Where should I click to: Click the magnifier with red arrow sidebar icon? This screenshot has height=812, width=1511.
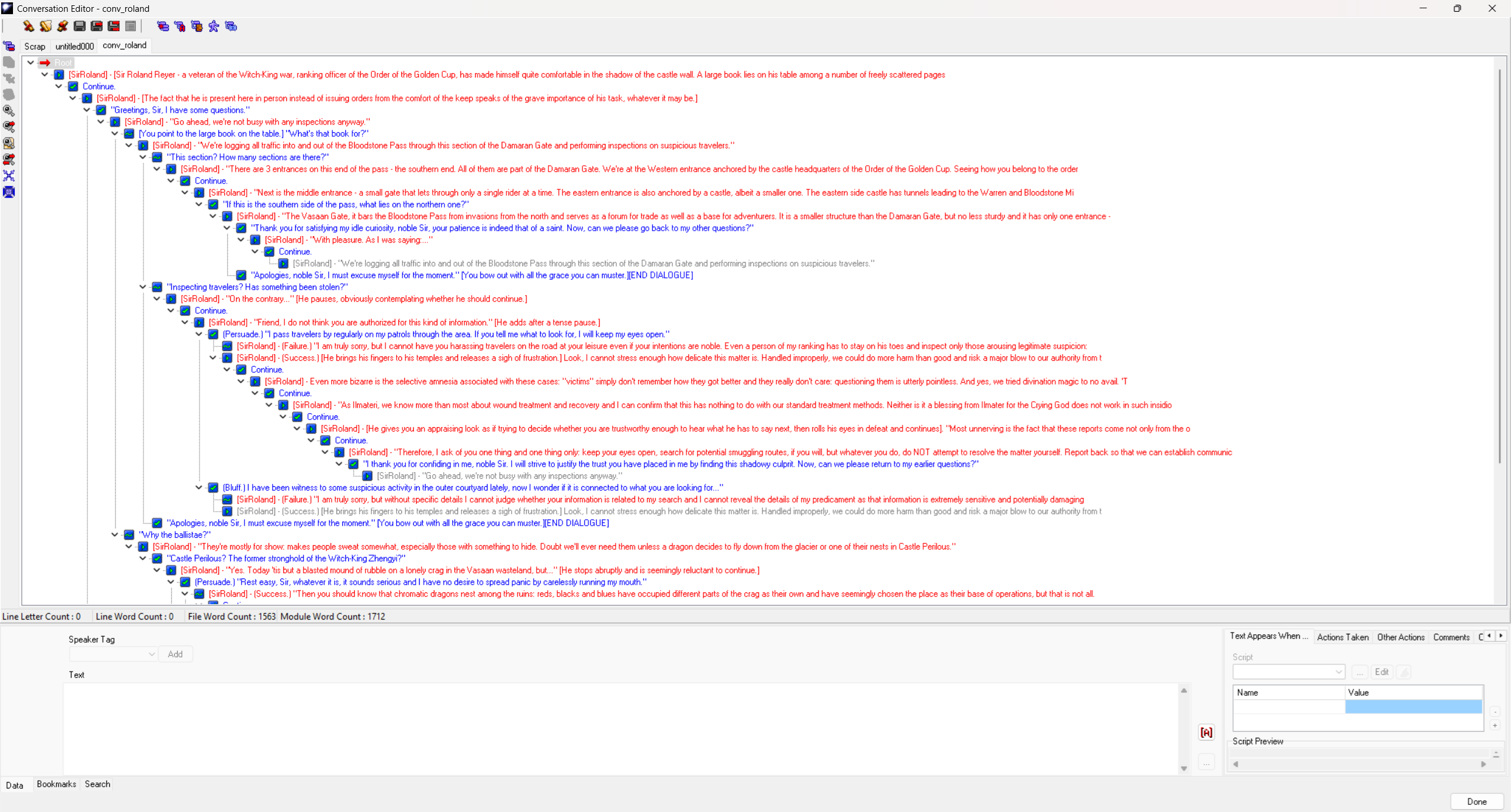(x=9, y=127)
